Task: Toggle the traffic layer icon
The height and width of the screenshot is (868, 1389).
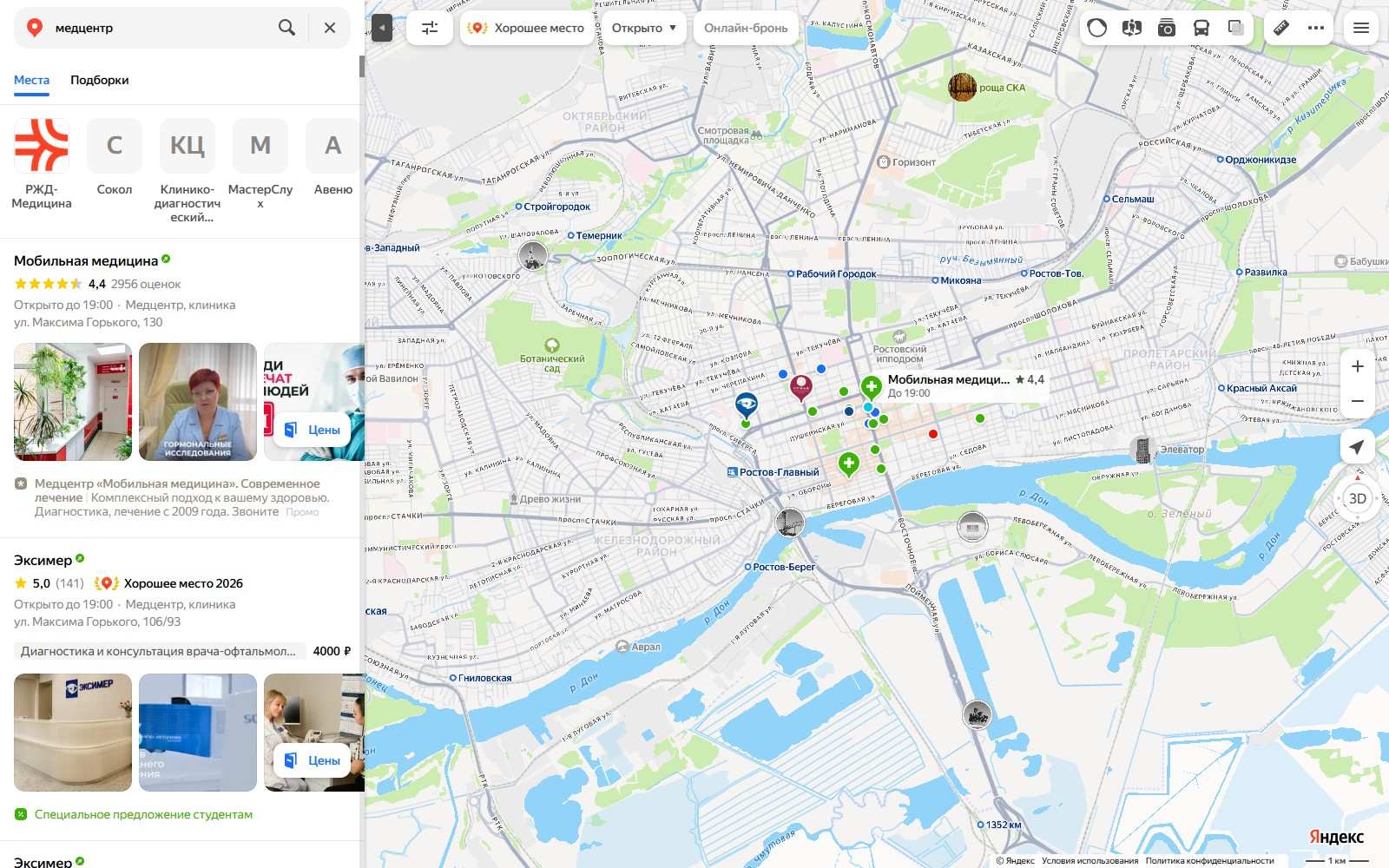Action: pyautogui.click(x=1097, y=28)
